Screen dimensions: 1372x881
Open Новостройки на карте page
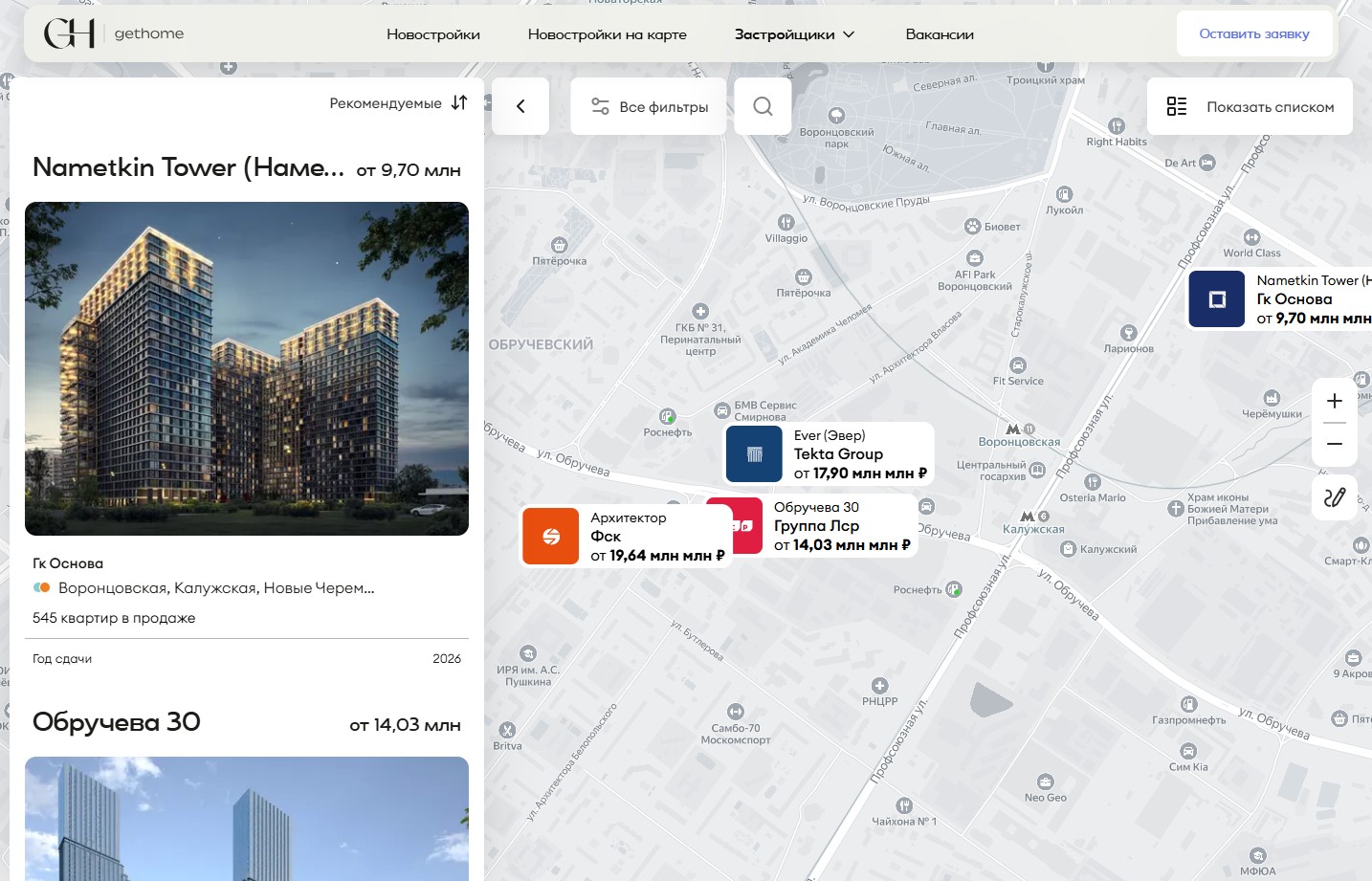click(x=608, y=34)
